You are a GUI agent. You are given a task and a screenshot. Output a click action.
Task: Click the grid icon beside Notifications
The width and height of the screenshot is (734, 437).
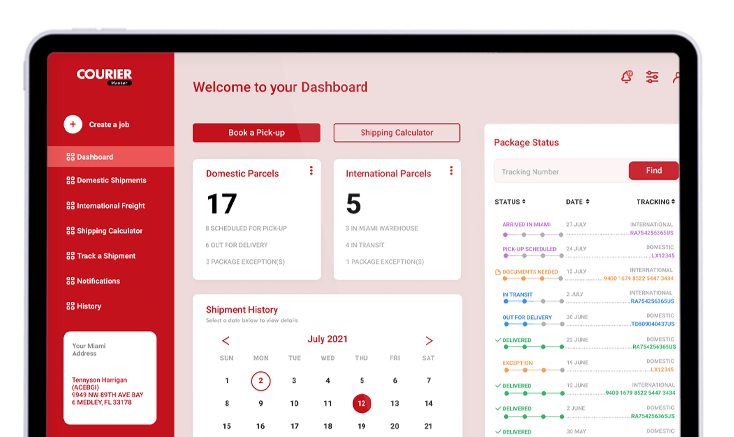[x=70, y=281]
